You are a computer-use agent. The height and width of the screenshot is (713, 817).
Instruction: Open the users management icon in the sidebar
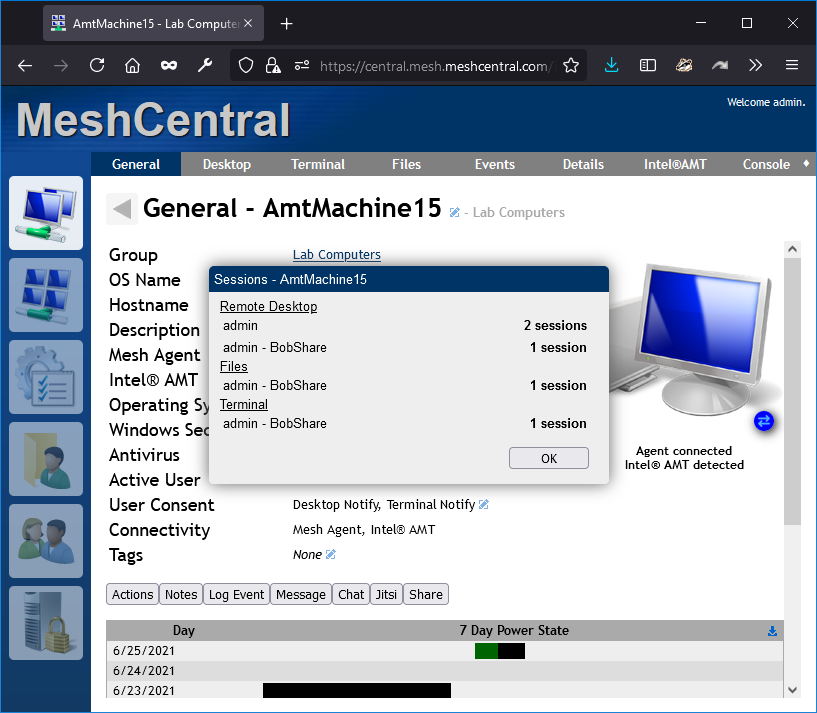tap(46, 541)
